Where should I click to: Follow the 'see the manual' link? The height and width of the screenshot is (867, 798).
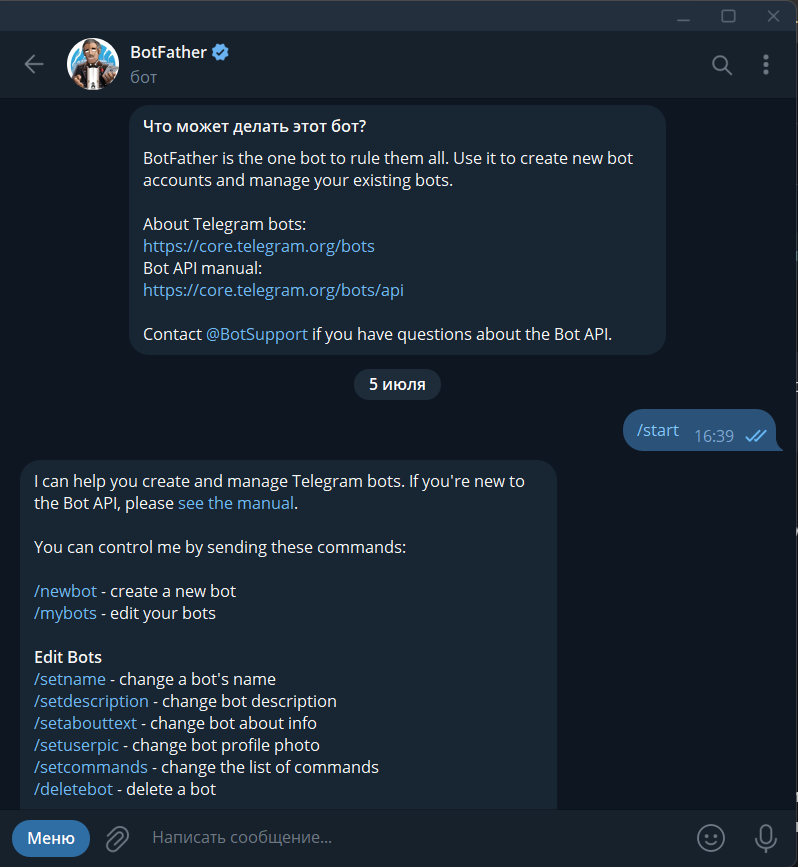pos(236,503)
